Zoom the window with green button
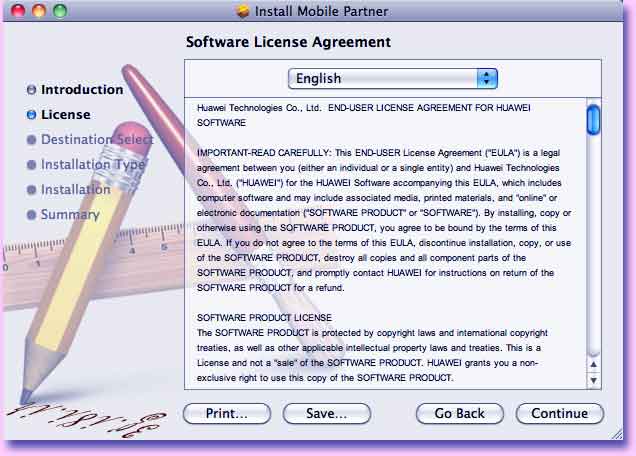This screenshot has height=456, width=636. pyautogui.click(x=60, y=10)
